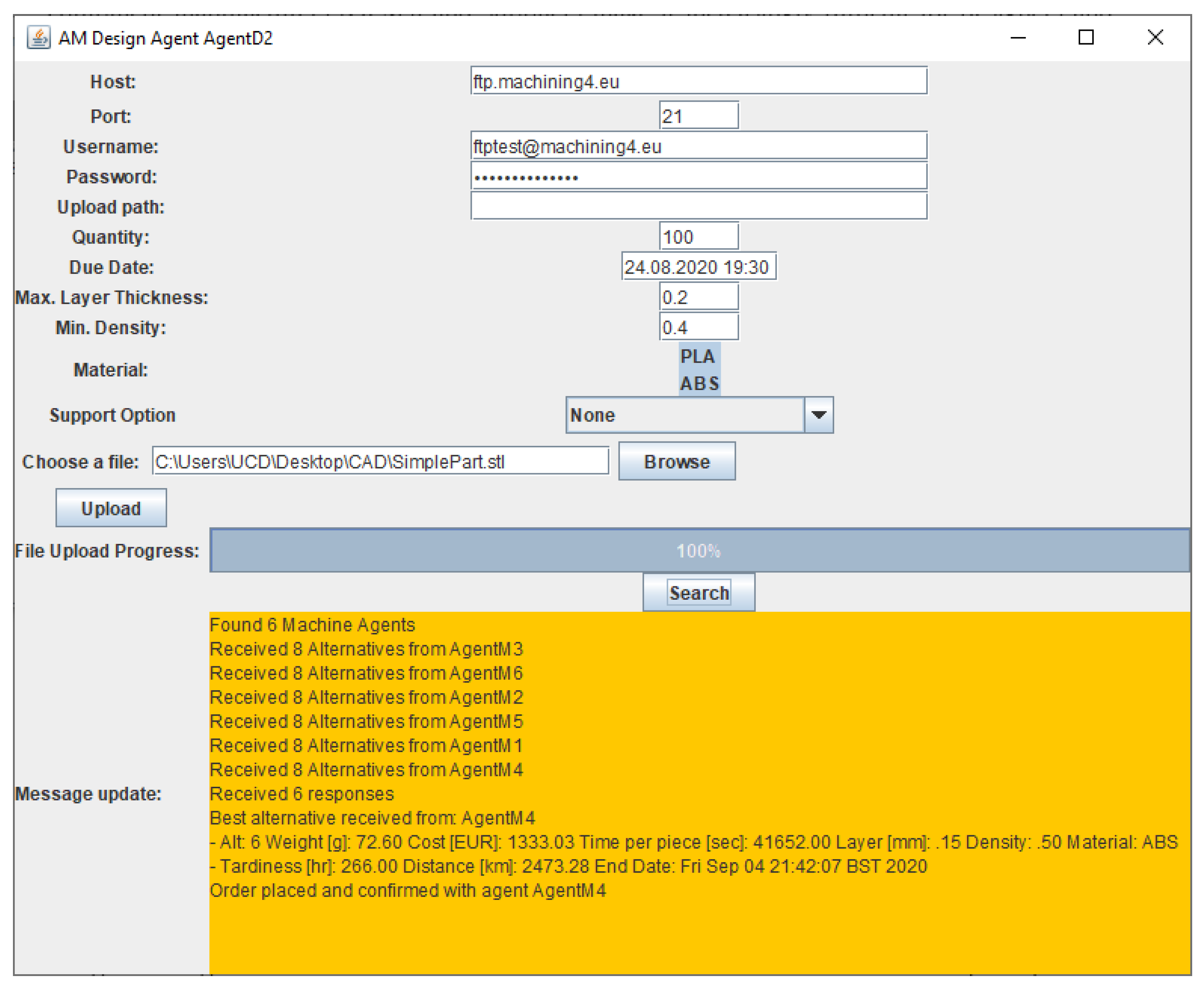Open the Support Option dropdown arrow

[x=819, y=415]
